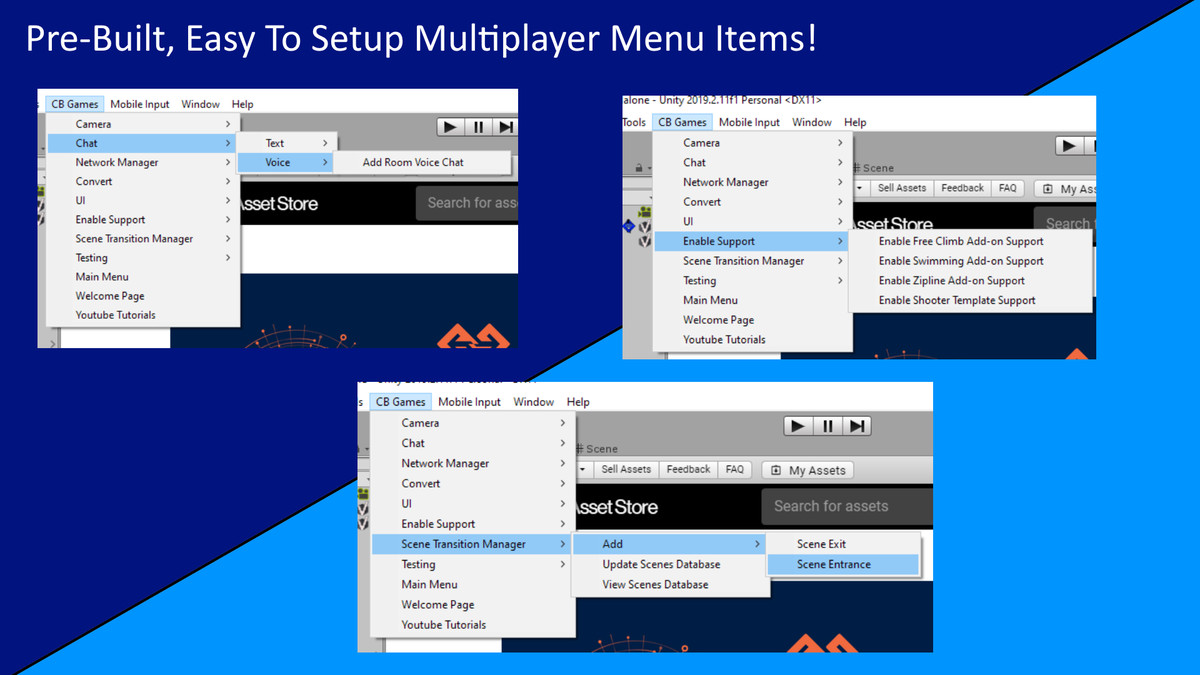1200x675 pixels.
Task: Click My Assets in the bottom Asset Store bar
Action: [x=807, y=469]
